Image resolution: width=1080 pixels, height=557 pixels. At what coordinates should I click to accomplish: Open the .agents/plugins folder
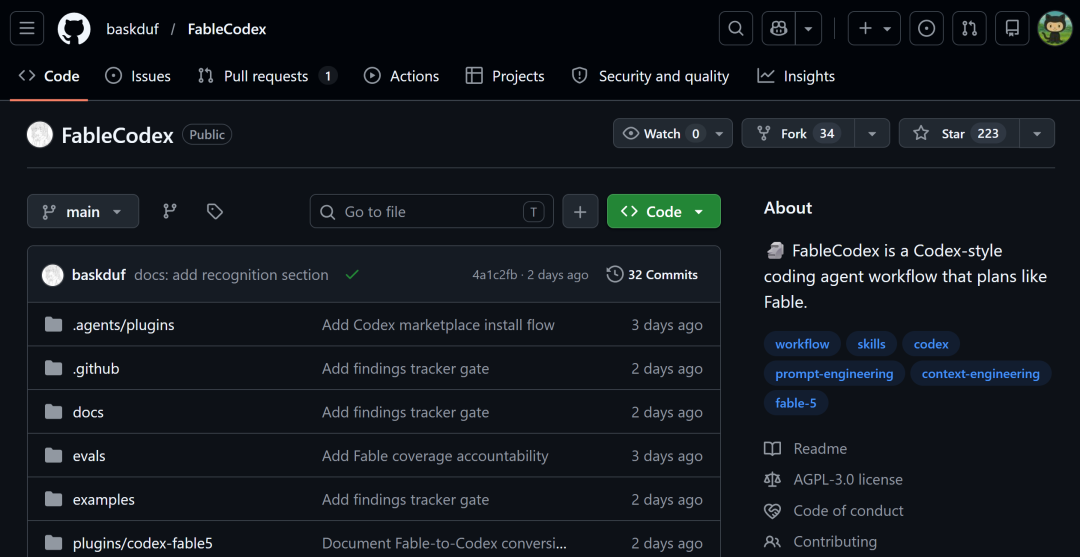coord(123,325)
